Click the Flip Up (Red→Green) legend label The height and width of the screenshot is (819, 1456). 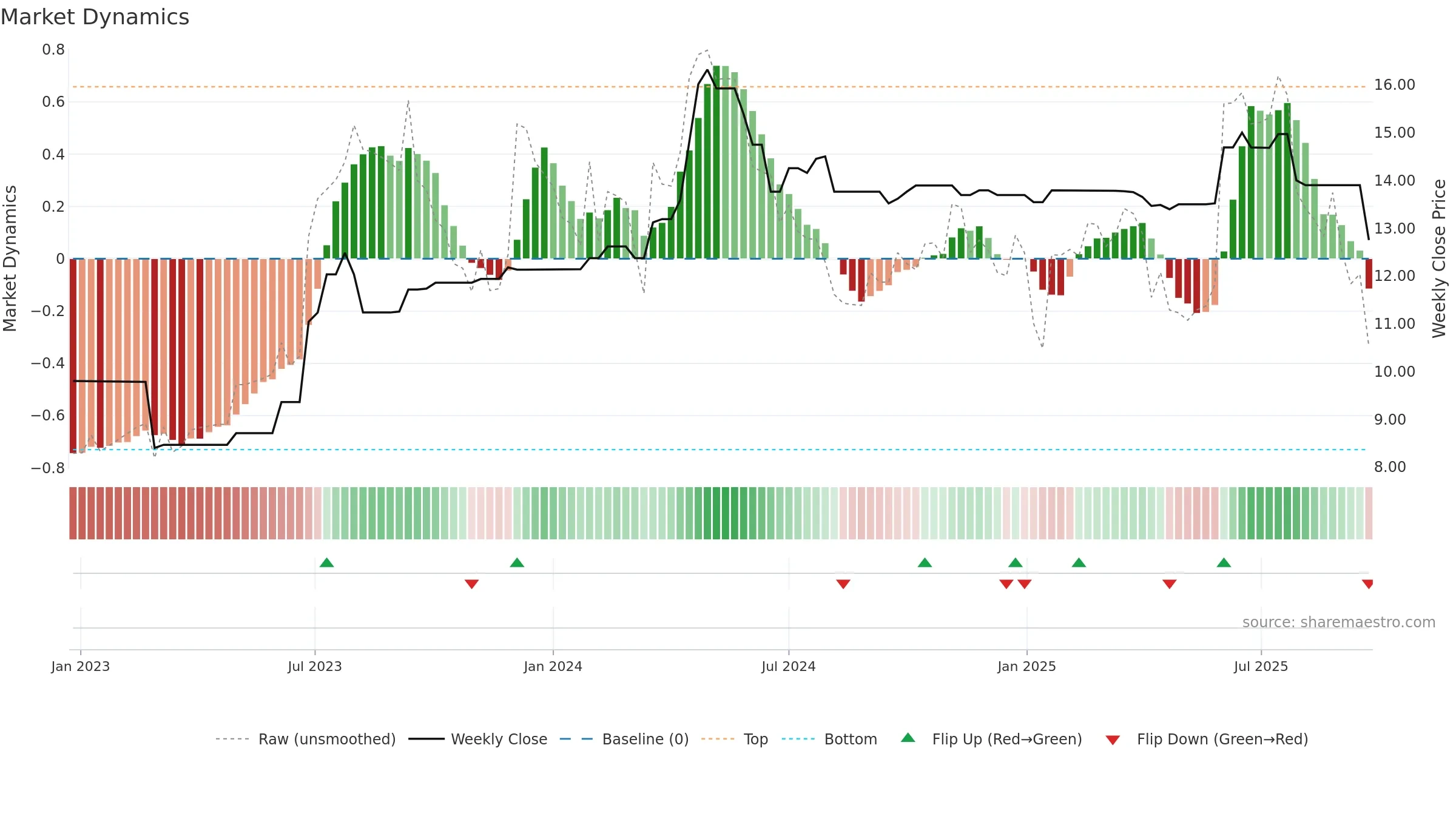tap(1007, 739)
